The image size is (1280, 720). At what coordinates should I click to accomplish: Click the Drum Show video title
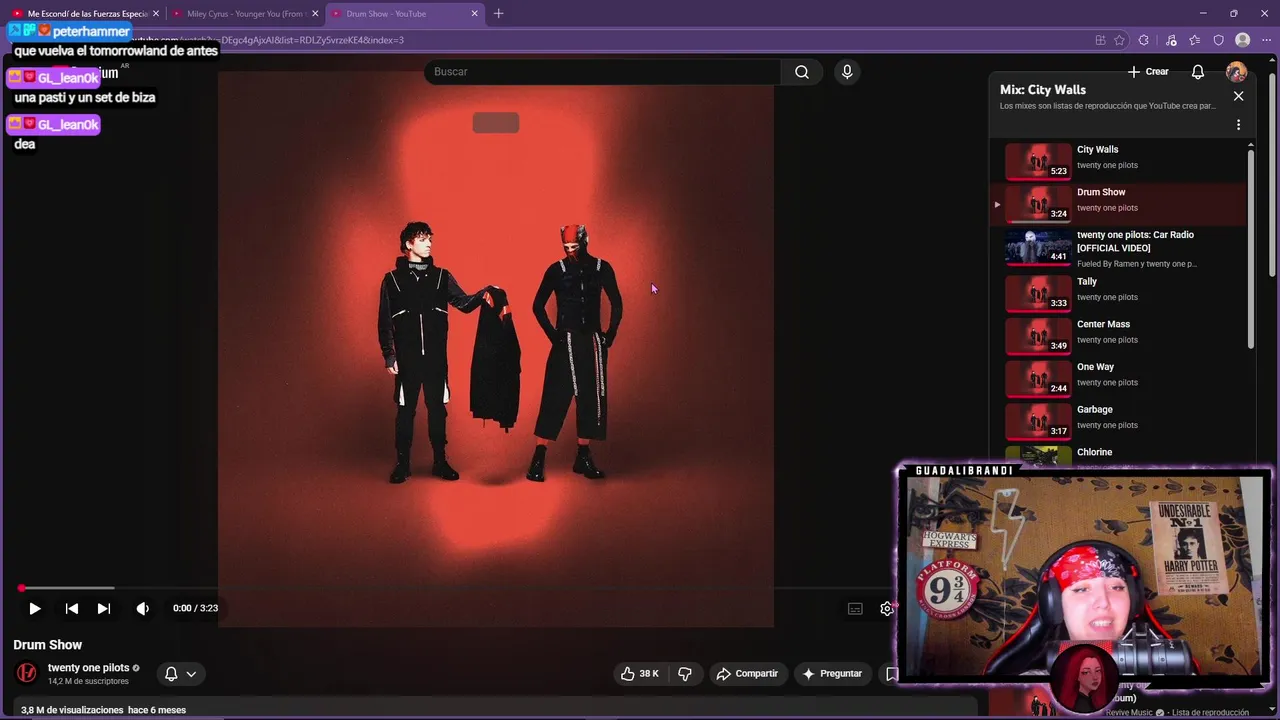(x=47, y=645)
